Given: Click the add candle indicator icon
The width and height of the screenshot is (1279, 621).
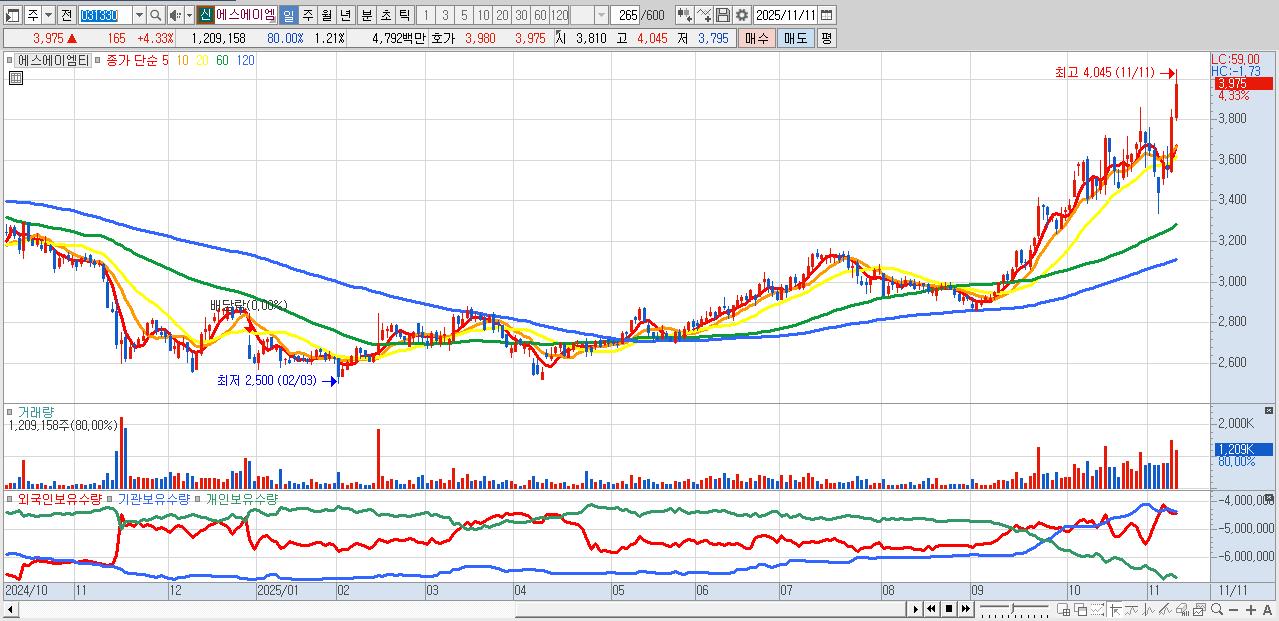Looking at the screenshot, I should pyautogui.click(x=684, y=16).
